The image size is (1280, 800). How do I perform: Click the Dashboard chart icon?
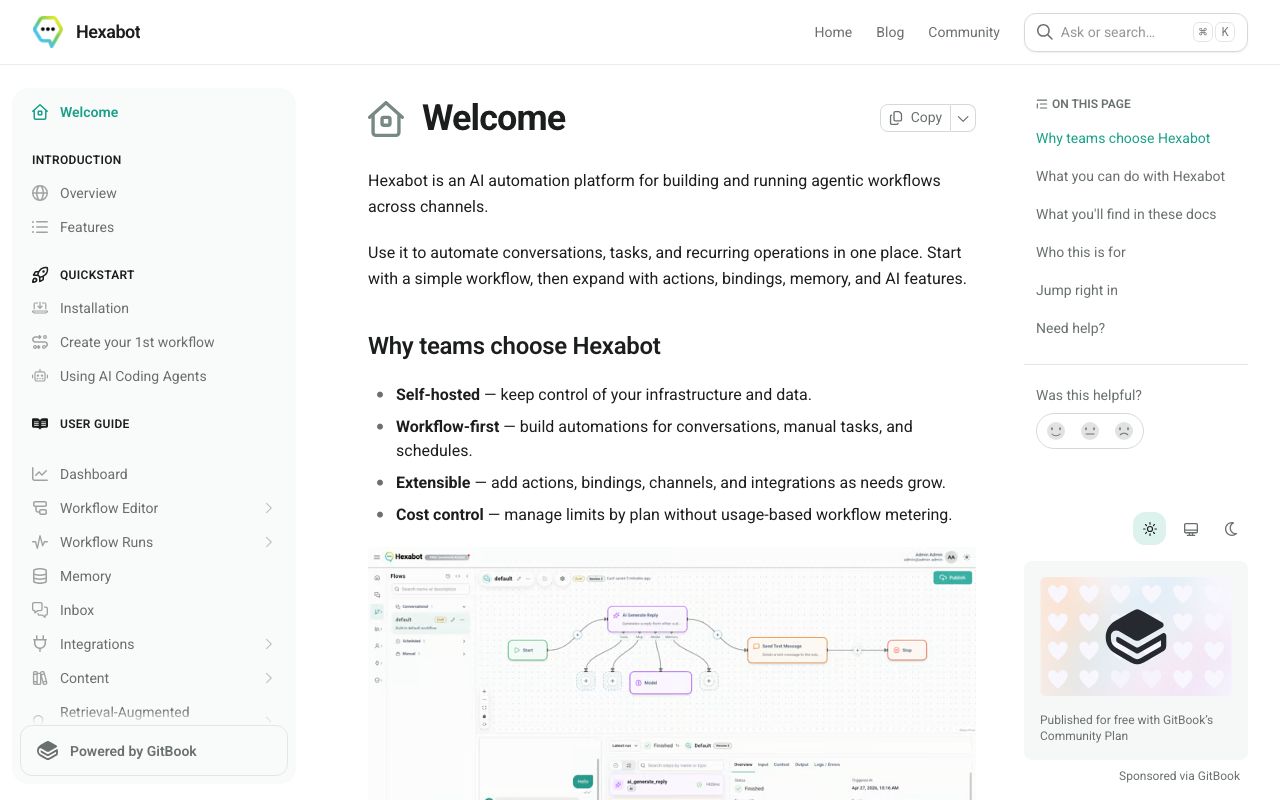(x=40, y=474)
